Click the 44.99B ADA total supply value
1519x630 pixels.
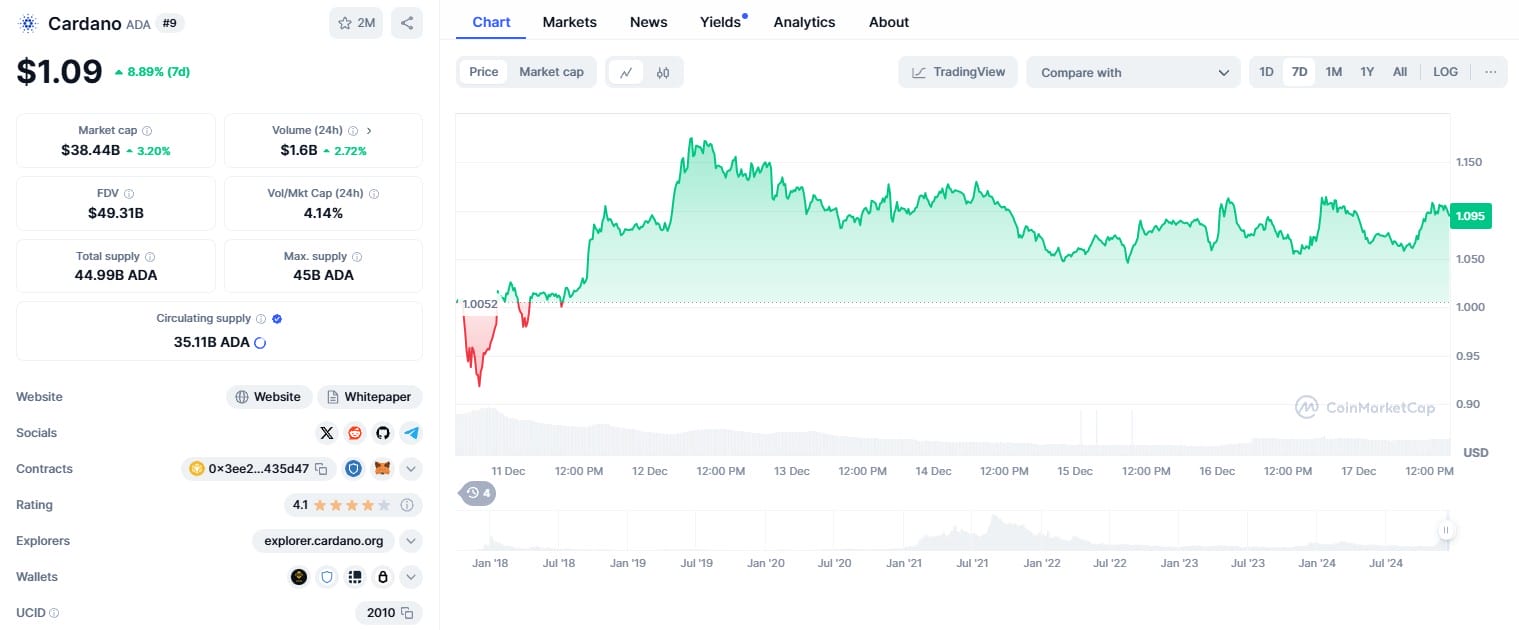click(x=116, y=275)
